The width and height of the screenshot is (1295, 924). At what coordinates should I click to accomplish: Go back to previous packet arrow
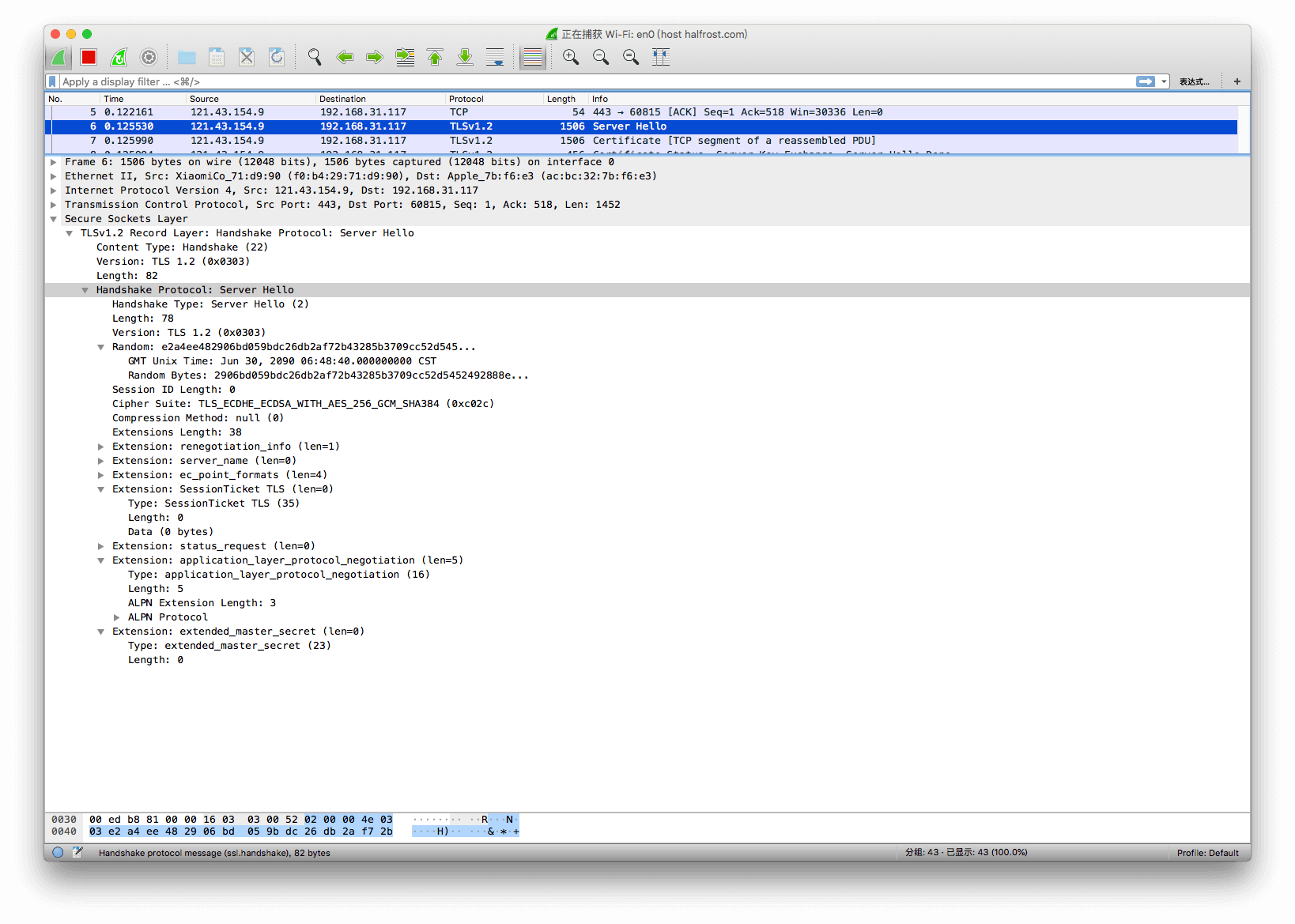(345, 57)
